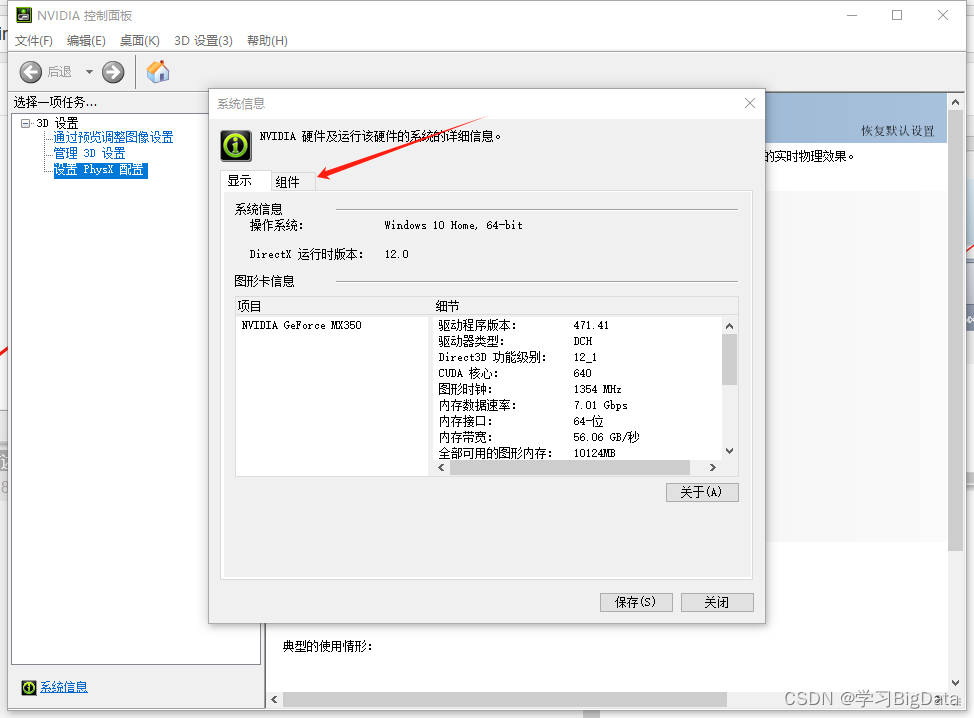Click the green info icon in the dialog

tap(236, 146)
